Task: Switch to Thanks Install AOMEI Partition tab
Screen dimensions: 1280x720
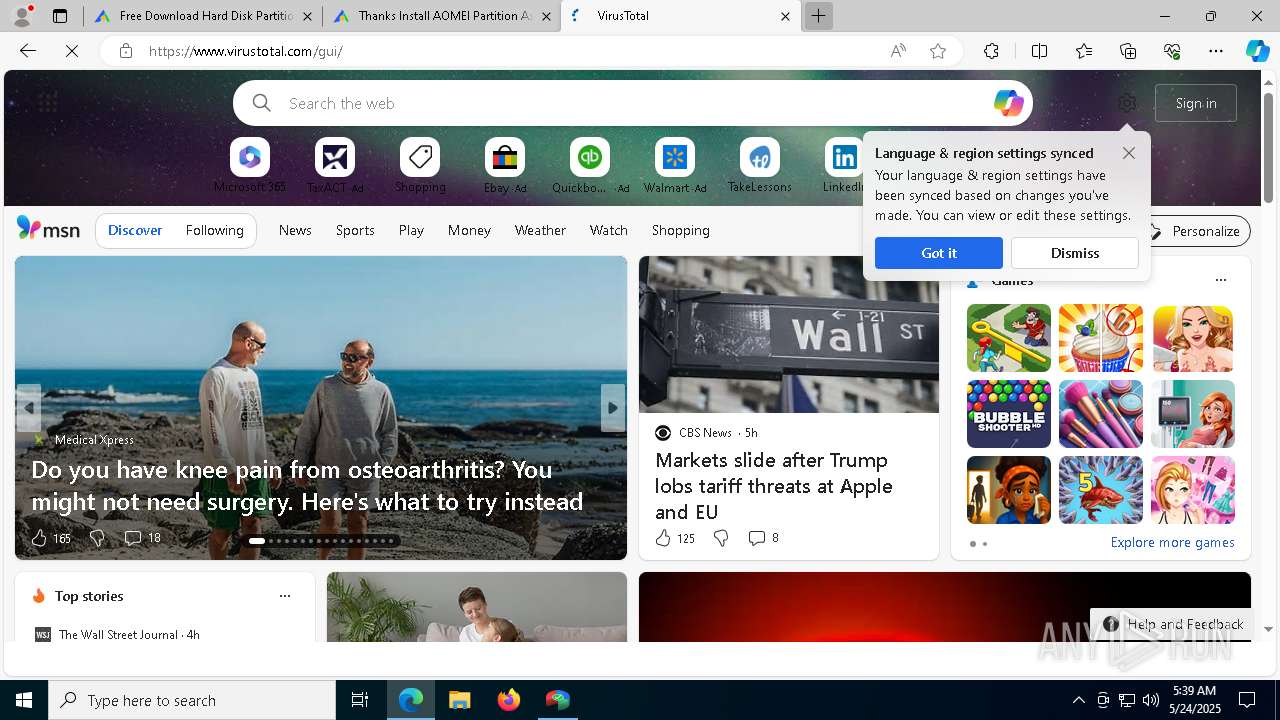Action: [x=440, y=16]
